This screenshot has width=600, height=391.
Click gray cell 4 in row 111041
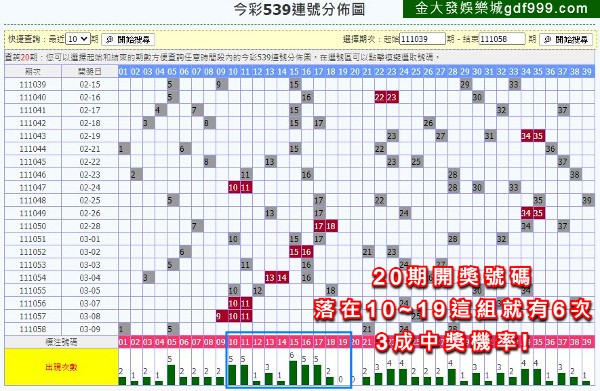click(x=160, y=110)
